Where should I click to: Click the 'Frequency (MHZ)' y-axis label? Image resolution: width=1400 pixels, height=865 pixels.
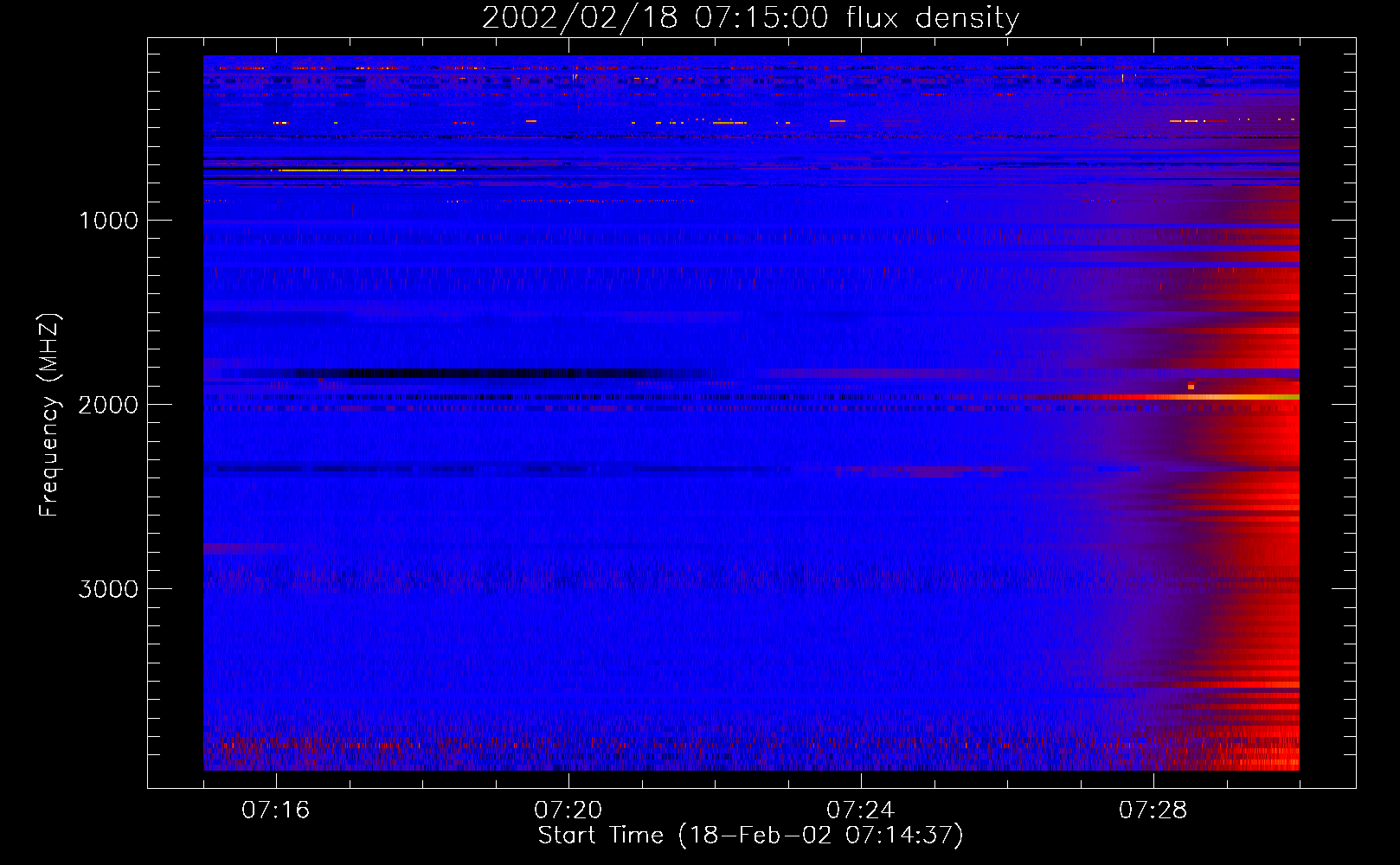(x=50, y=415)
